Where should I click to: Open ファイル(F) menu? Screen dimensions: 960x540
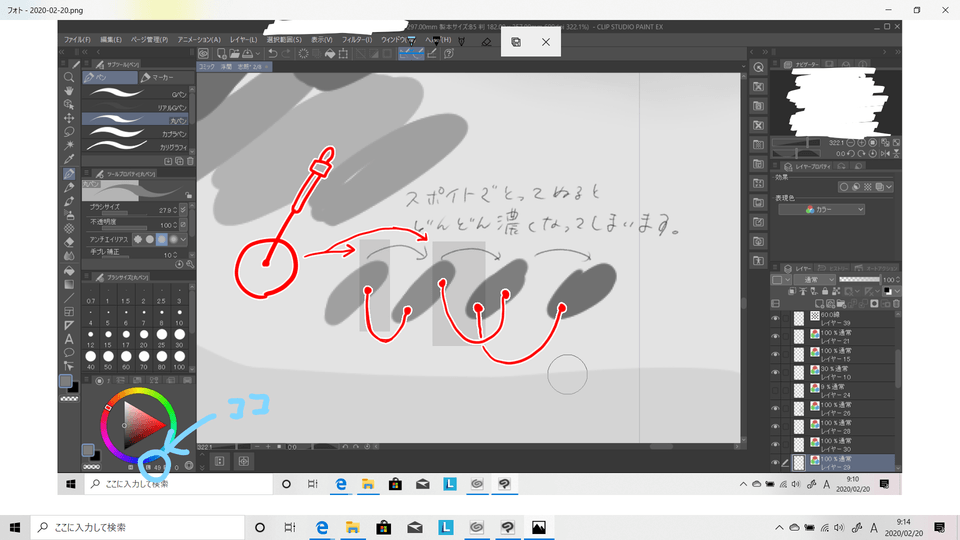tap(77, 40)
